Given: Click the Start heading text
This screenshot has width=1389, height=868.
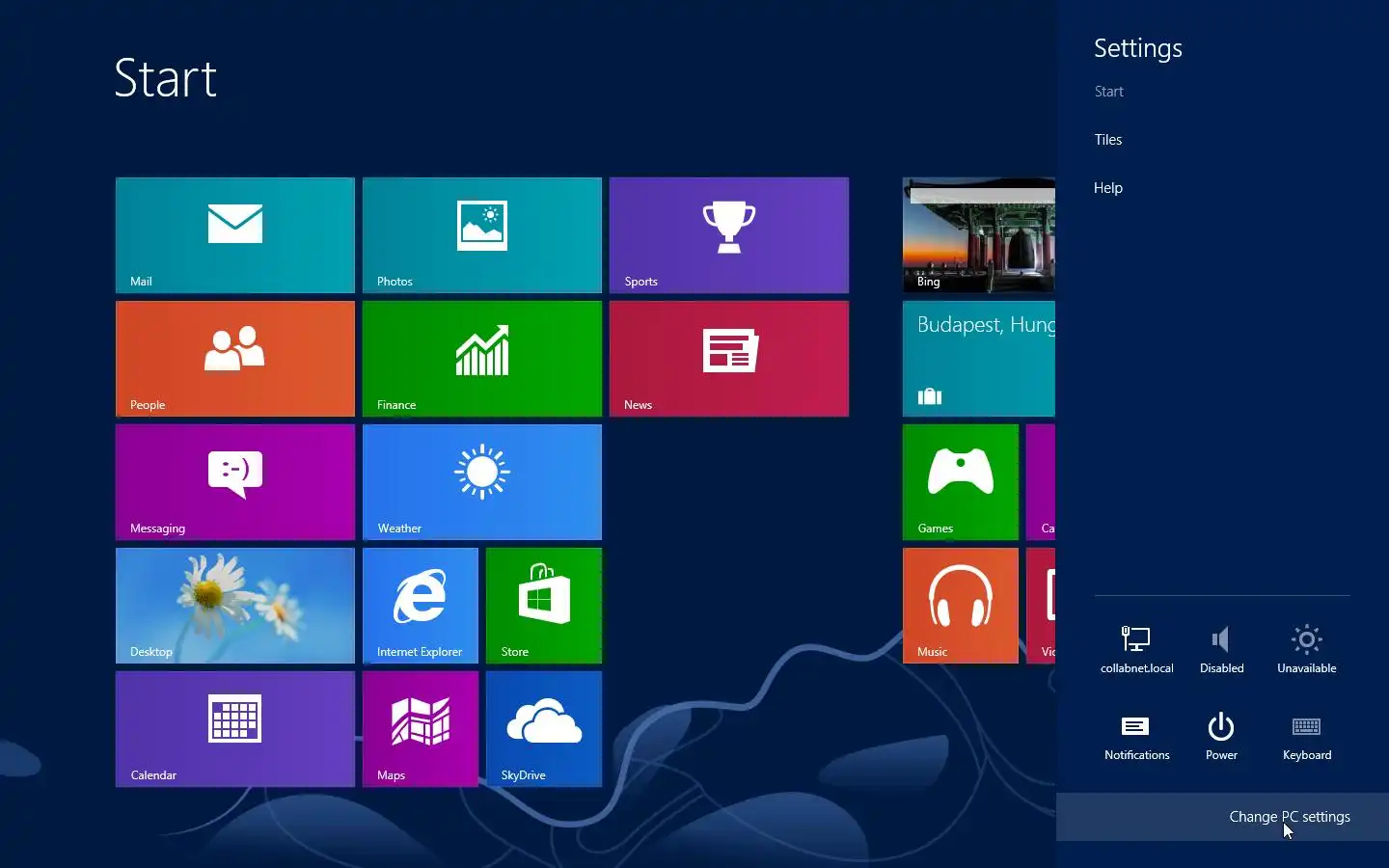Looking at the screenshot, I should coord(165,78).
